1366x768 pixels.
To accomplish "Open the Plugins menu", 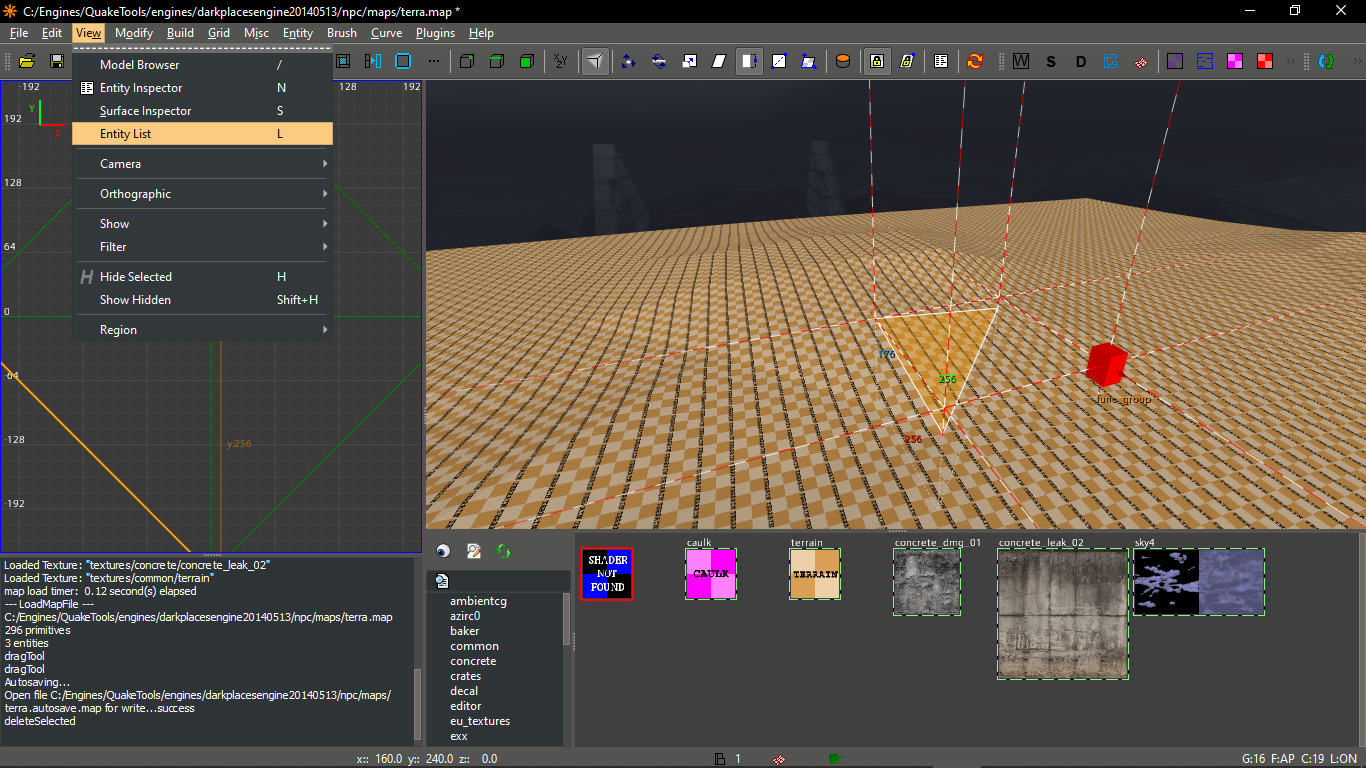I will (x=435, y=33).
